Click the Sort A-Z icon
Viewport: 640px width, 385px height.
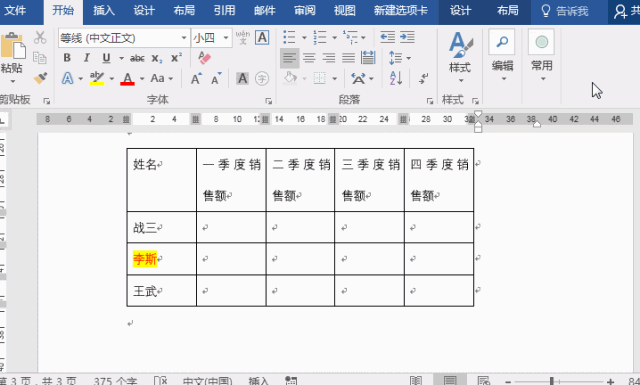pyautogui.click(x=396, y=78)
